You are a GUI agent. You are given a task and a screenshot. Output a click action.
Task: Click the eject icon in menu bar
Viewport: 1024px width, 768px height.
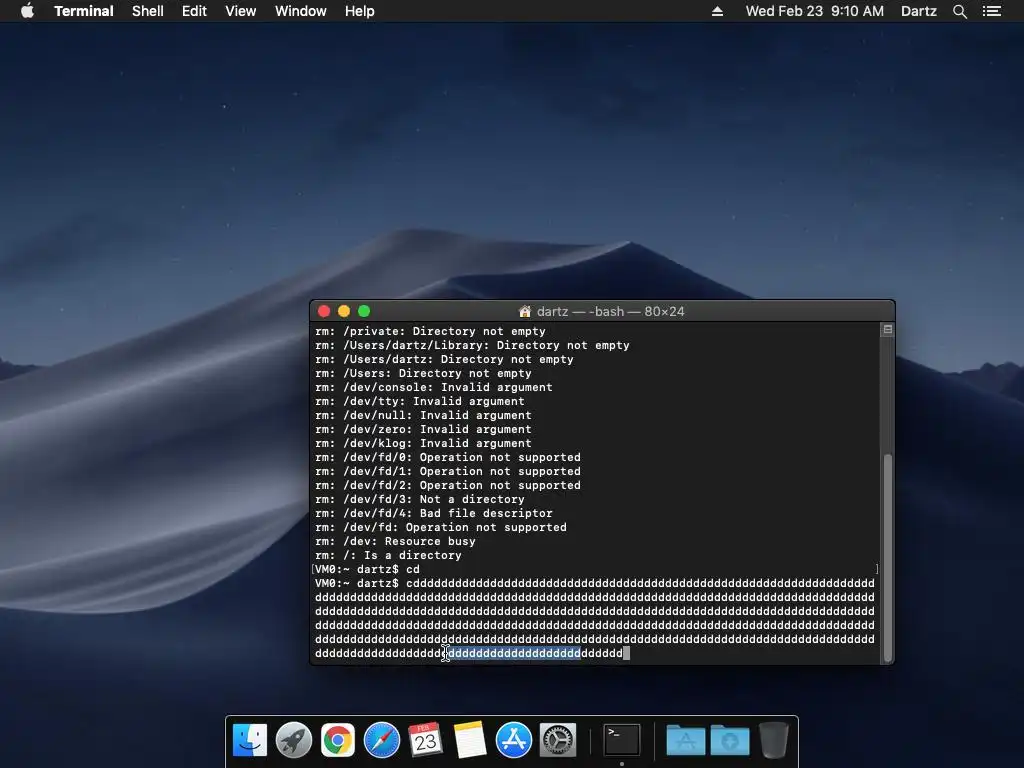[x=717, y=11]
